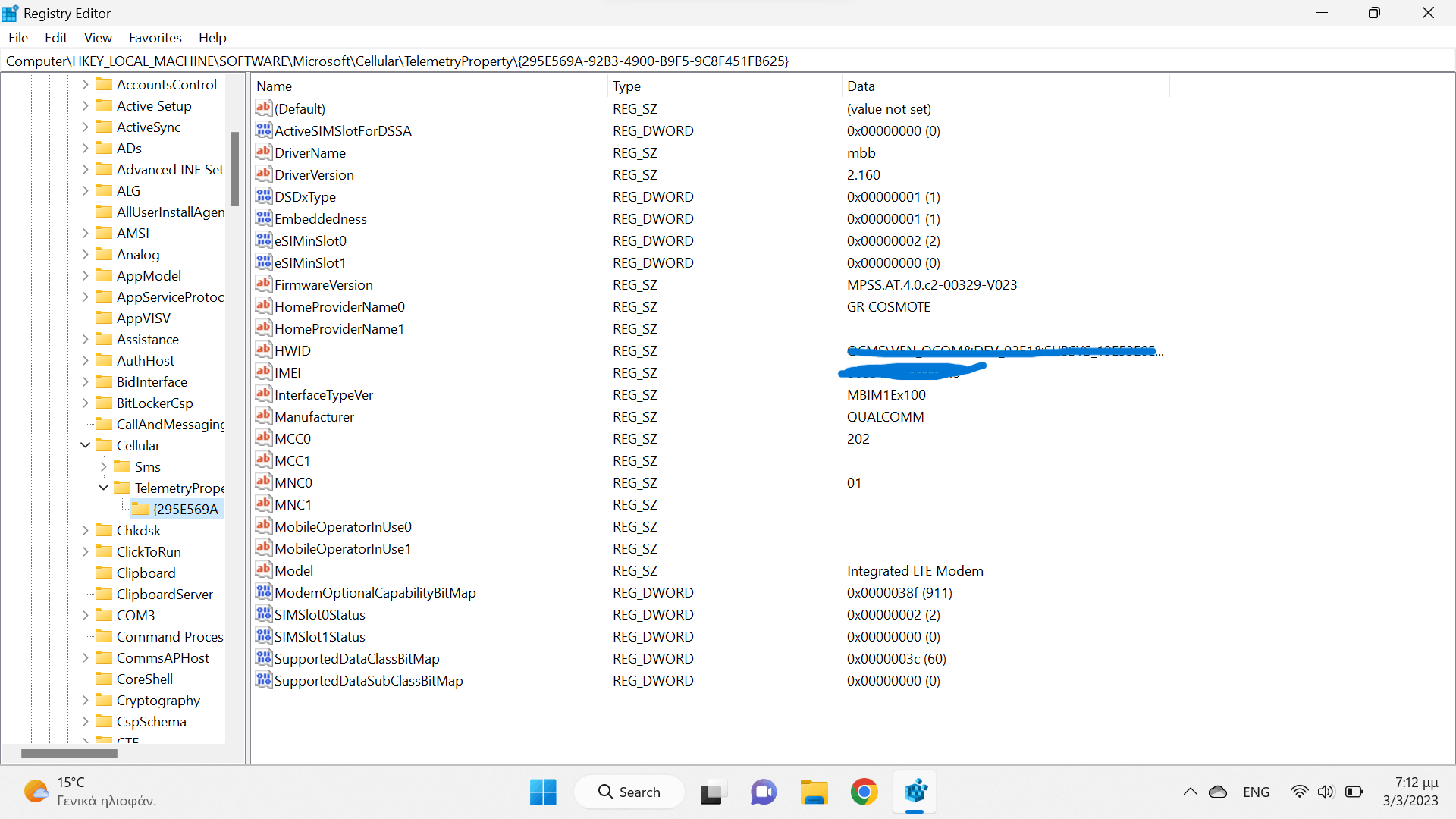1456x819 pixels.
Task: Expand the Cryptography tree node
Action: click(85, 700)
